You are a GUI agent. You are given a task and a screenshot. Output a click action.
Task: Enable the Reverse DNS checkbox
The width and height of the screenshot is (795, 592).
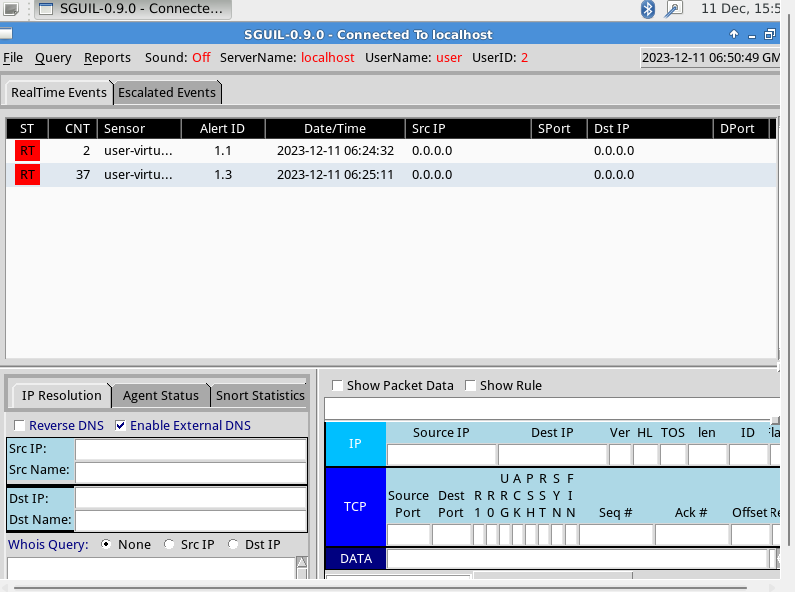(x=19, y=425)
